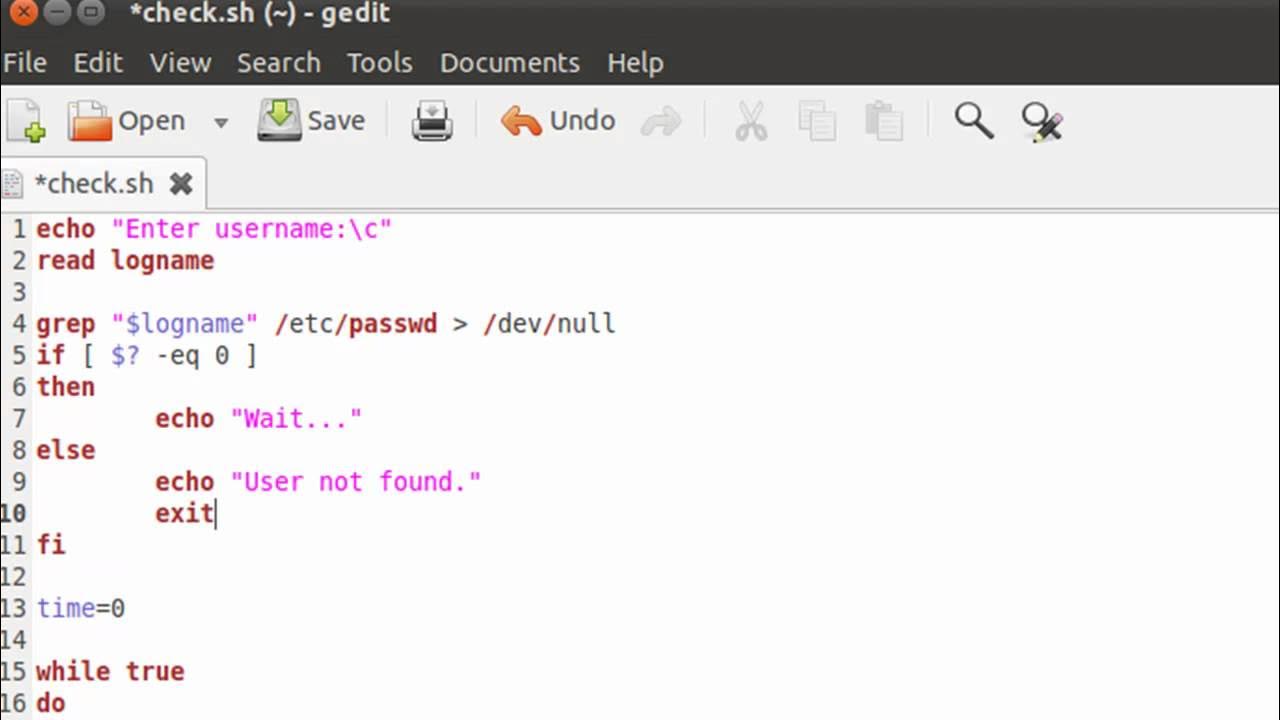Click the Redo arrow icon
Image resolution: width=1280 pixels, height=720 pixels.
click(660, 122)
